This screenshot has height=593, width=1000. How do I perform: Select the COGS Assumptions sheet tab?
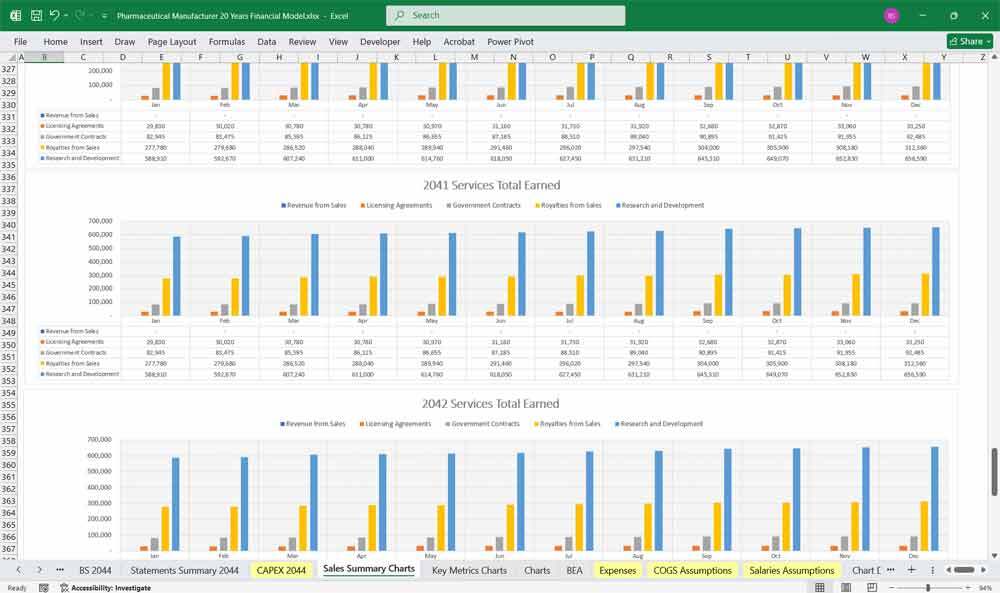coord(692,570)
